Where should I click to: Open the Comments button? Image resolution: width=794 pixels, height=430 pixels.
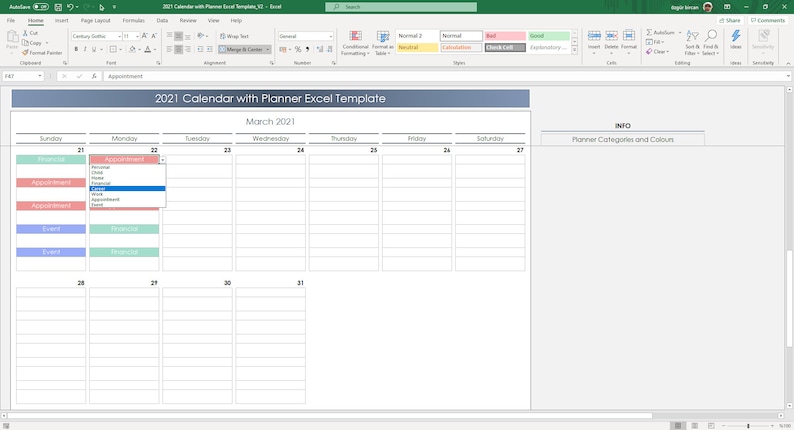[x=768, y=20]
